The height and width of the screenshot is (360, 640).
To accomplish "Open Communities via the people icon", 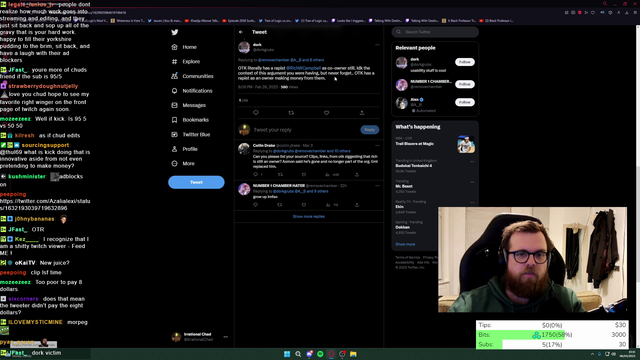I will (x=174, y=76).
